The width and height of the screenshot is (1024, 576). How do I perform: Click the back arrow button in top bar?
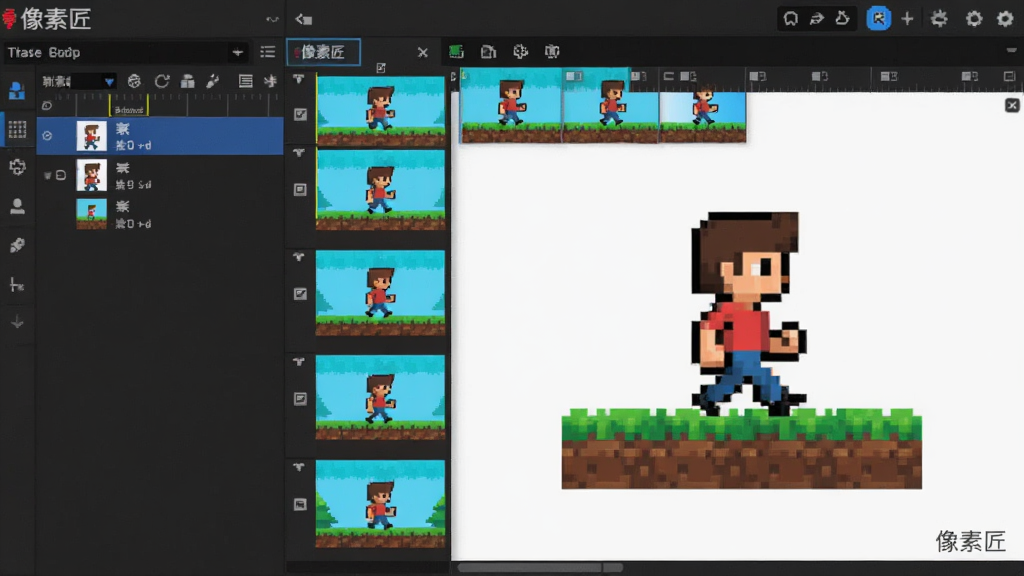(x=304, y=19)
